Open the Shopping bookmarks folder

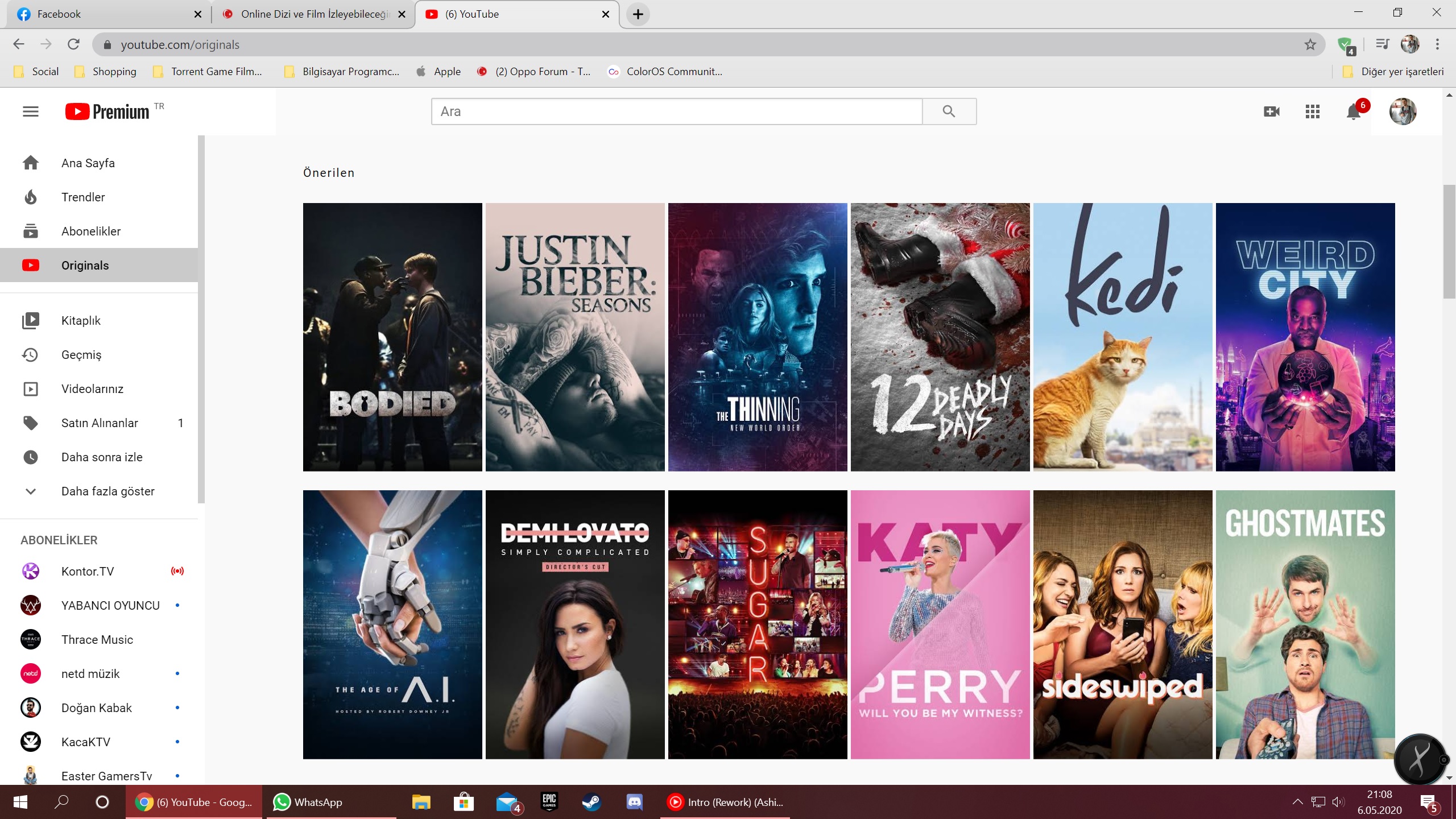106,72
